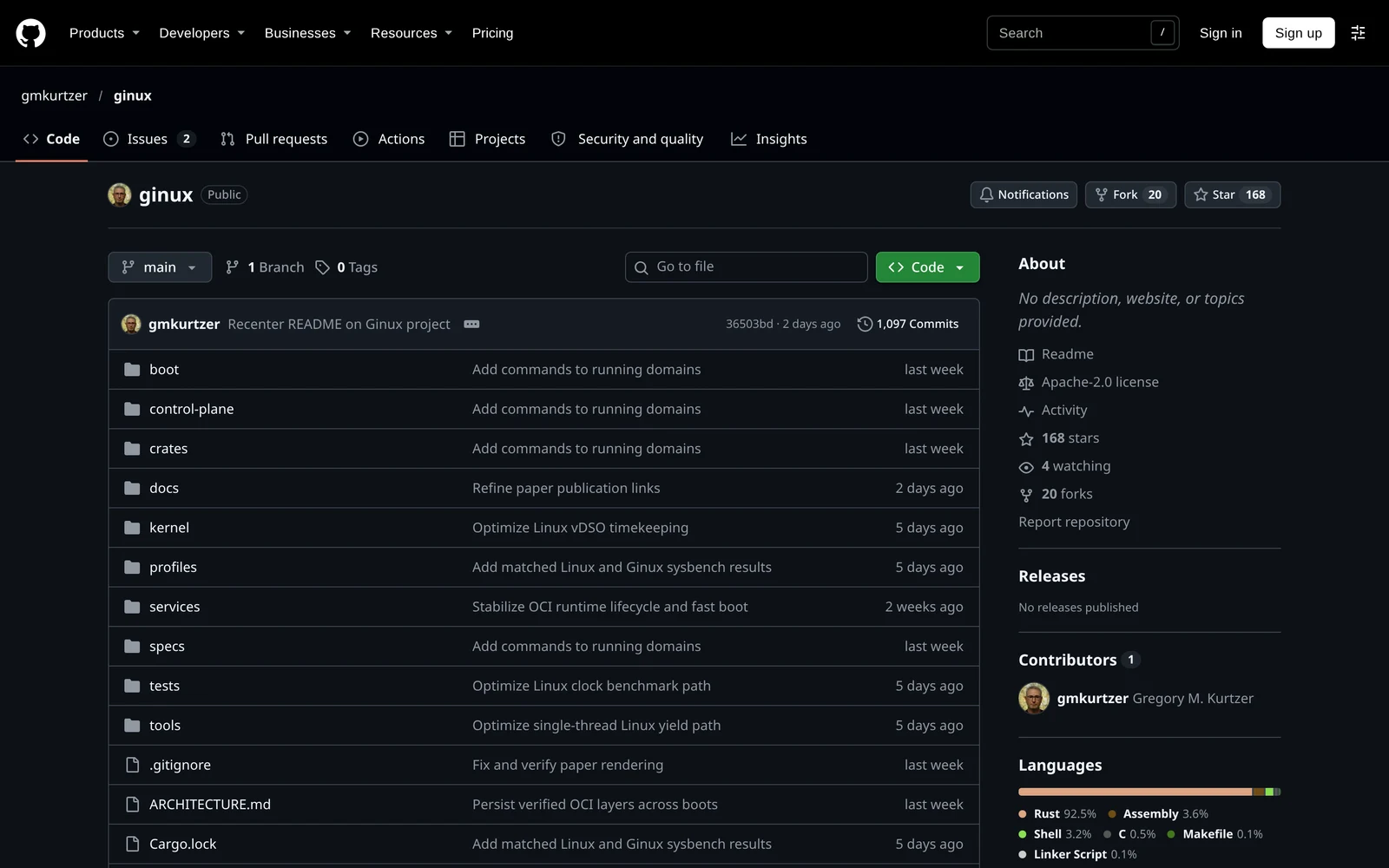Open the Actions tab
1389x868 pixels.
click(389, 139)
